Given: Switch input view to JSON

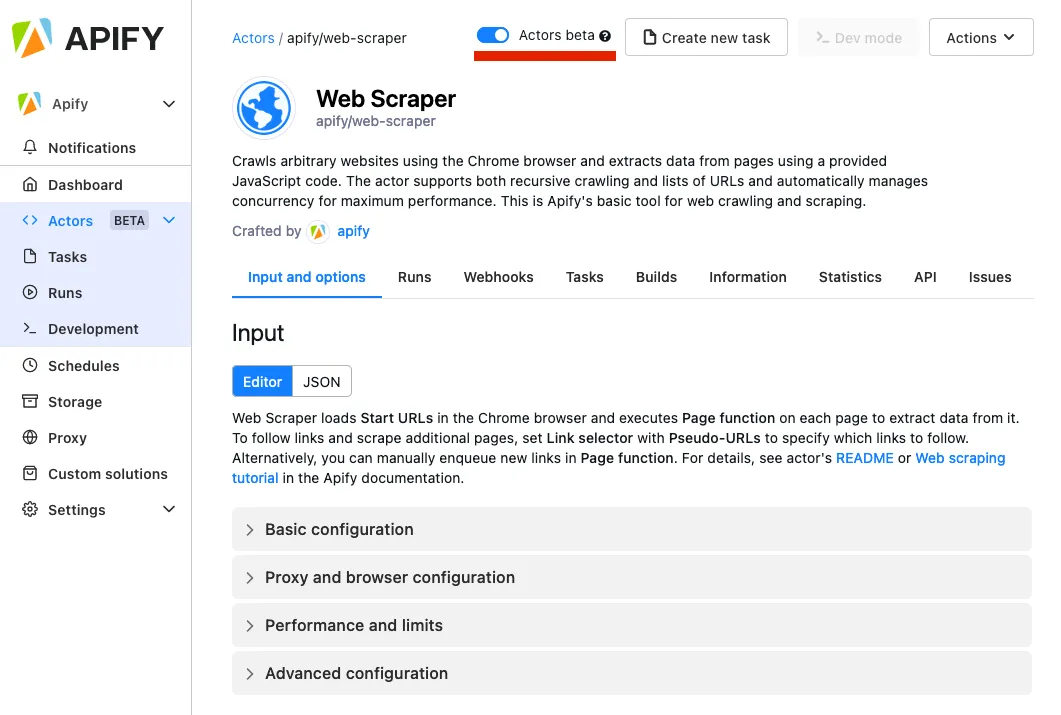Looking at the screenshot, I should pyautogui.click(x=321, y=382).
